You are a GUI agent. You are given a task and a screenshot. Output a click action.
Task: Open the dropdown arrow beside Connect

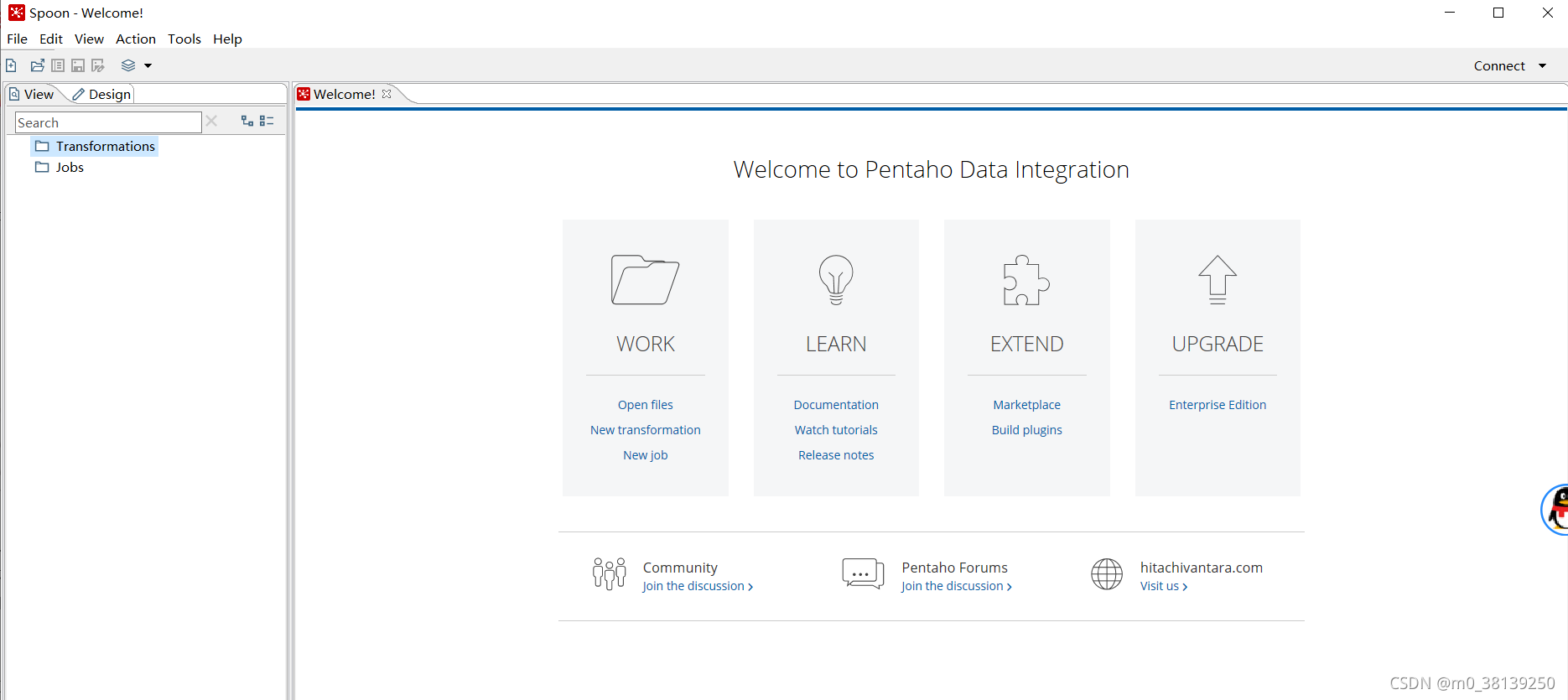point(1542,65)
